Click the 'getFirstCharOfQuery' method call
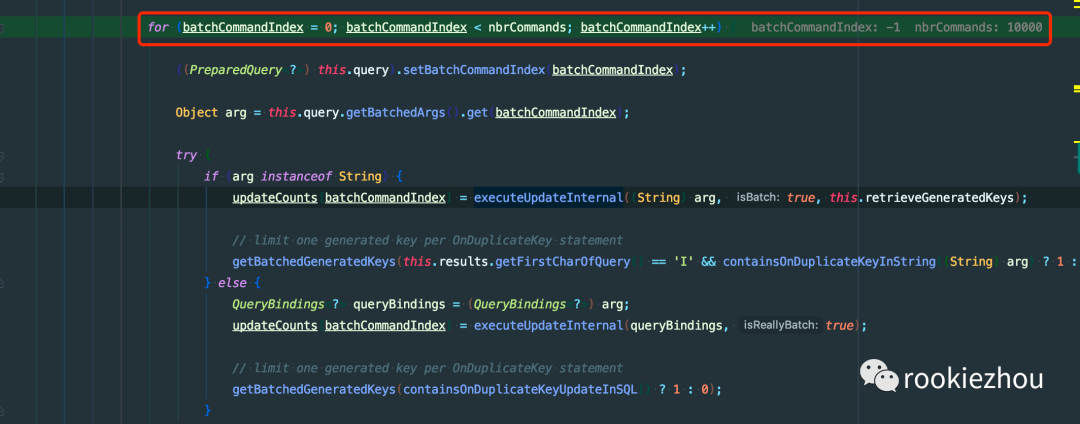1080x424 pixels. [x=561, y=262]
